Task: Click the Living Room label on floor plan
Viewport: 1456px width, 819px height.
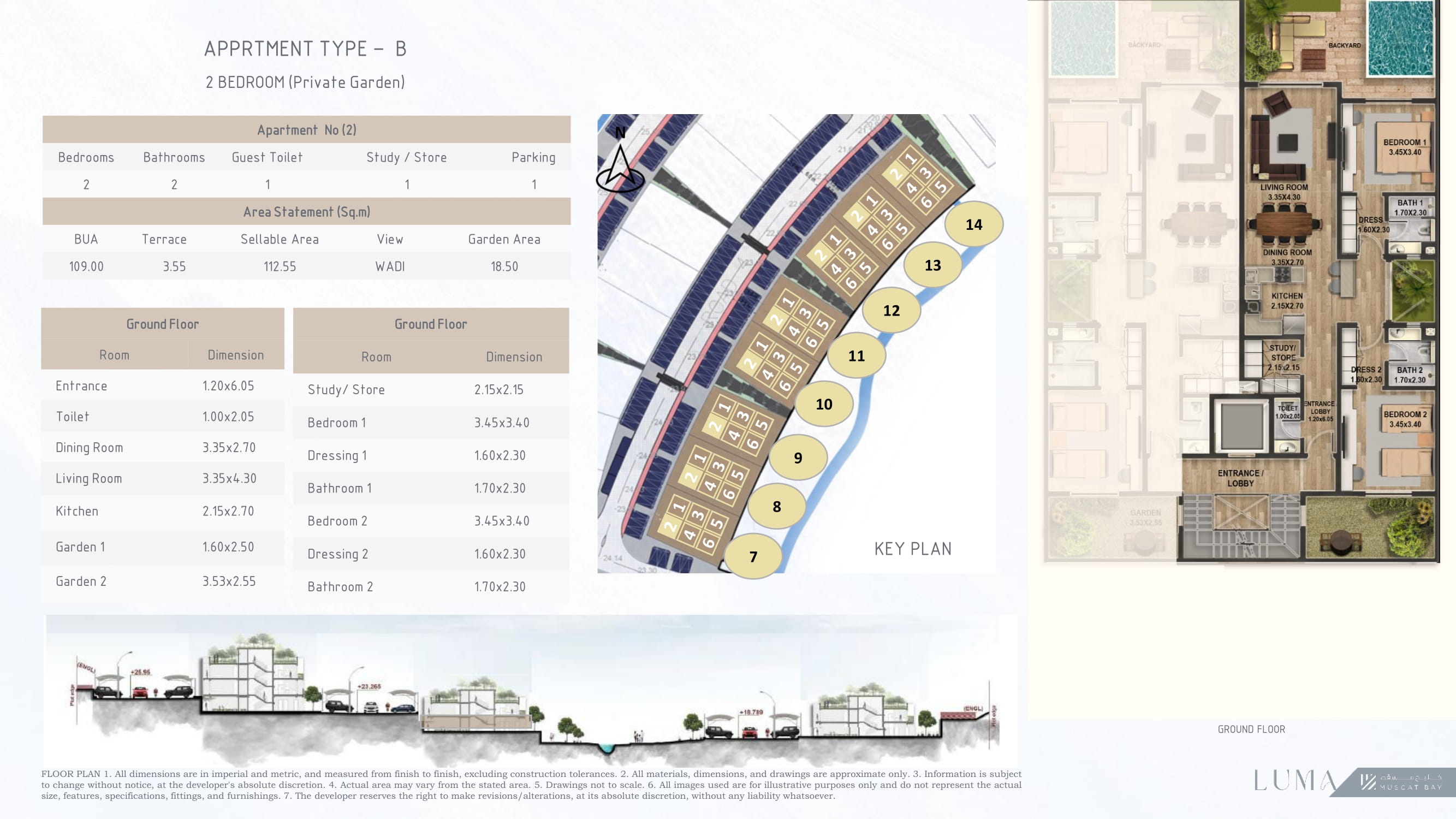Action: pyautogui.click(x=1283, y=192)
